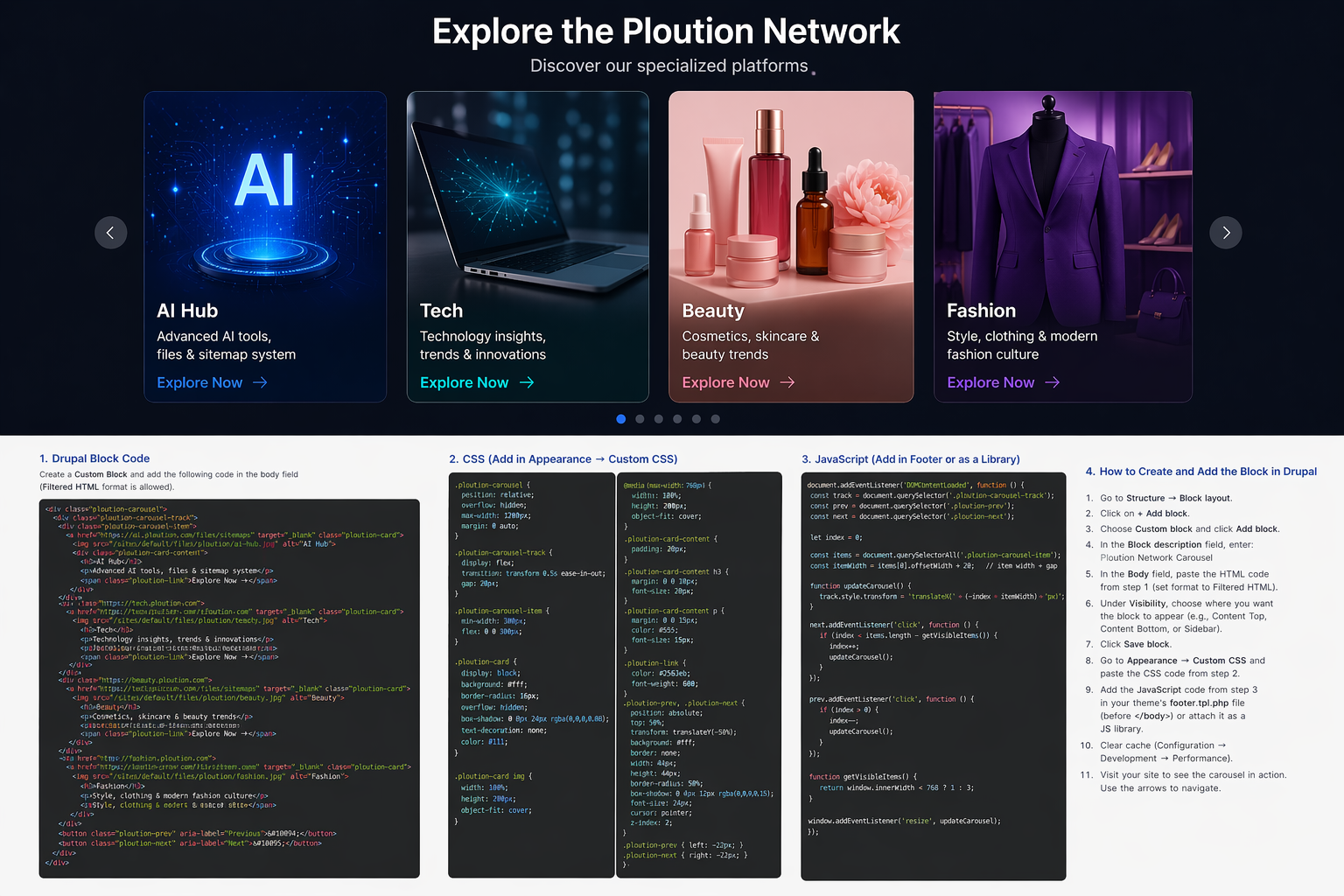
Task: Click the "1. Drupal Block Code" heading
Action: (x=94, y=458)
